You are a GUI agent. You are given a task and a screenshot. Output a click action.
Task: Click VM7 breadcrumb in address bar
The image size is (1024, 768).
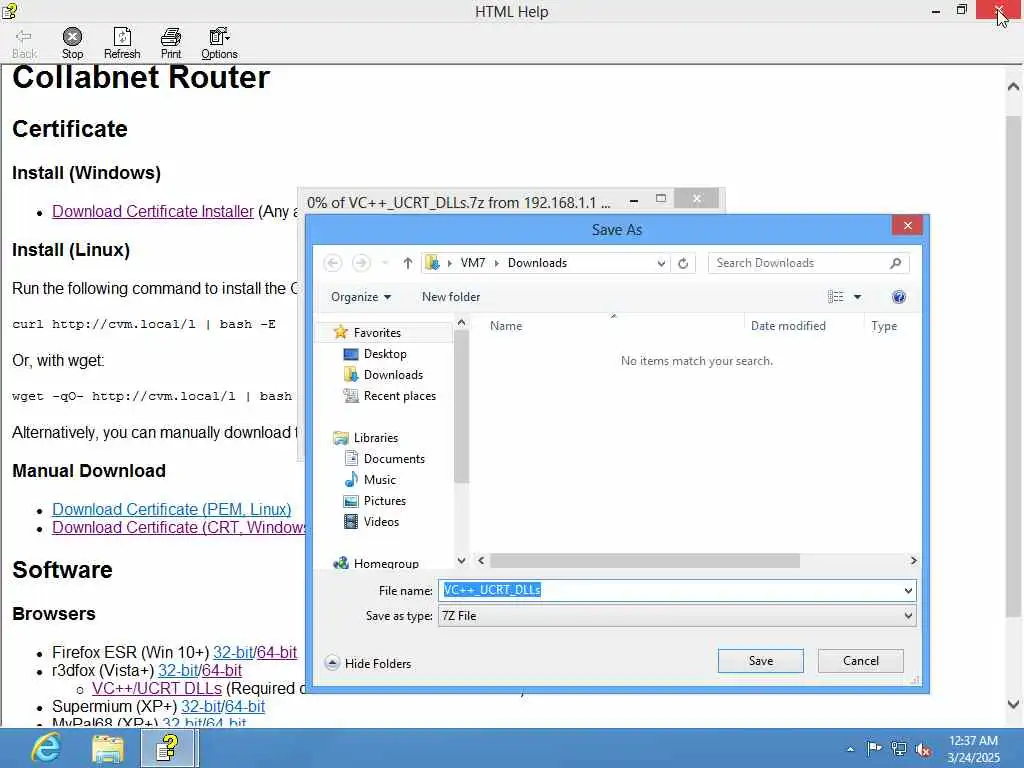click(x=473, y=263)
